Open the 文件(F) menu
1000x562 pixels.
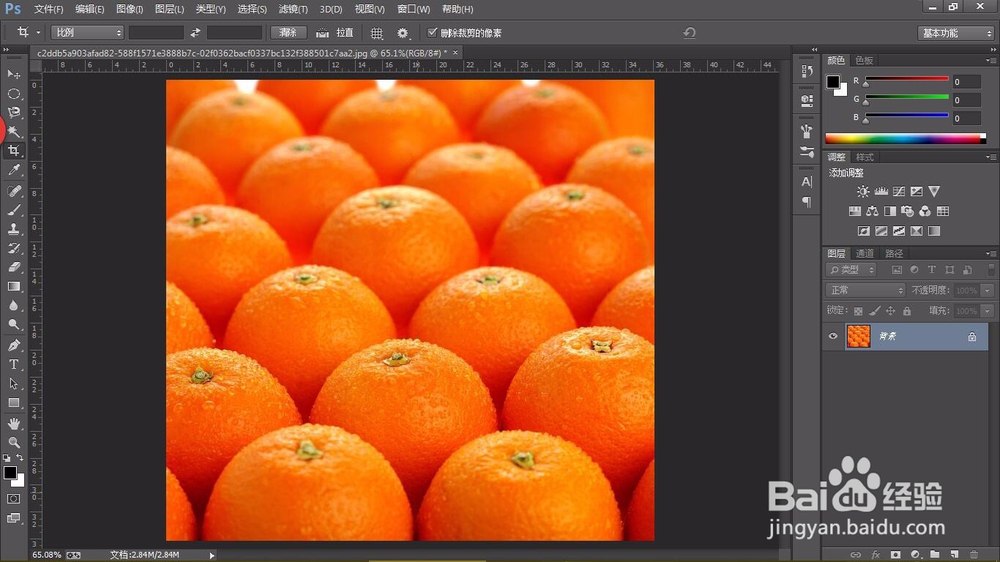(x=48, y=9)
